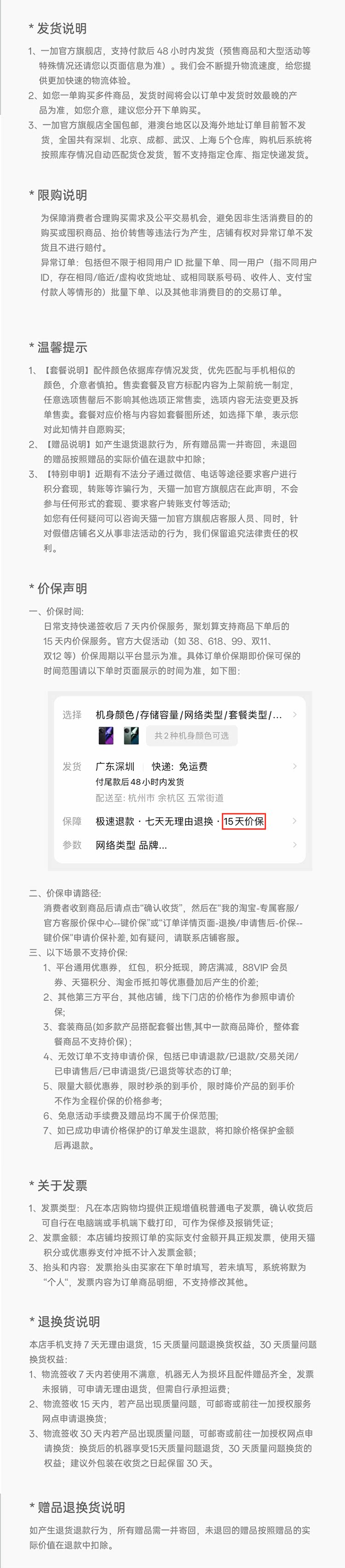Click the 发货说明 section heading
The width and height of the screenshot is (345, 1568).
[x=62, y=28]
